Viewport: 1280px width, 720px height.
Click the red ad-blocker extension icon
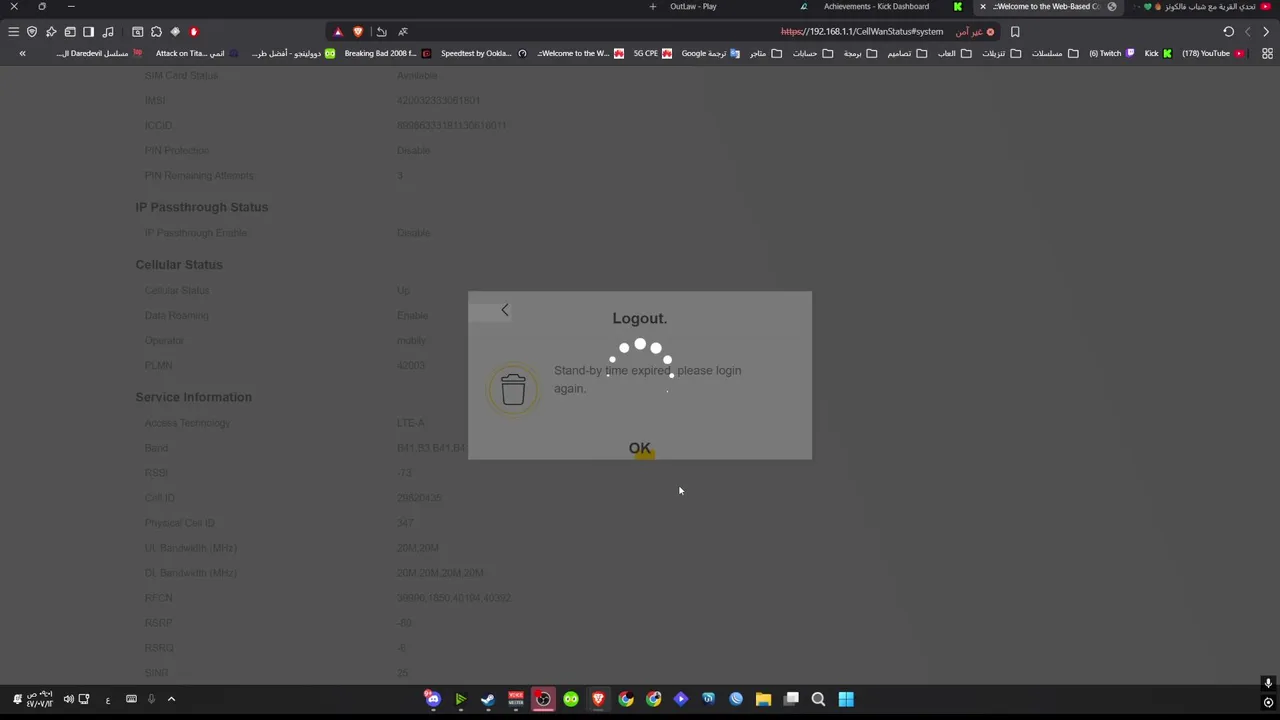click(x=194, y=32)
